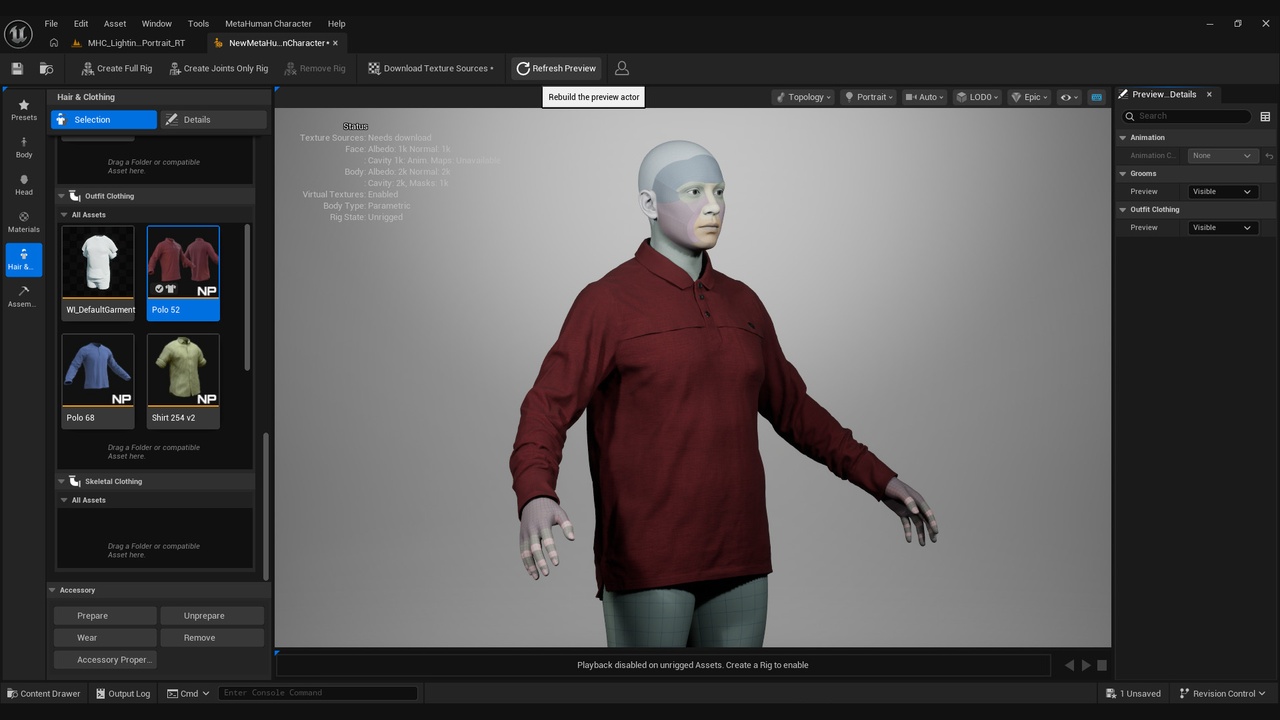
Task: Click Create Full Rig in the toolbar
Action: pyautogui.click(x=116, y=68)
